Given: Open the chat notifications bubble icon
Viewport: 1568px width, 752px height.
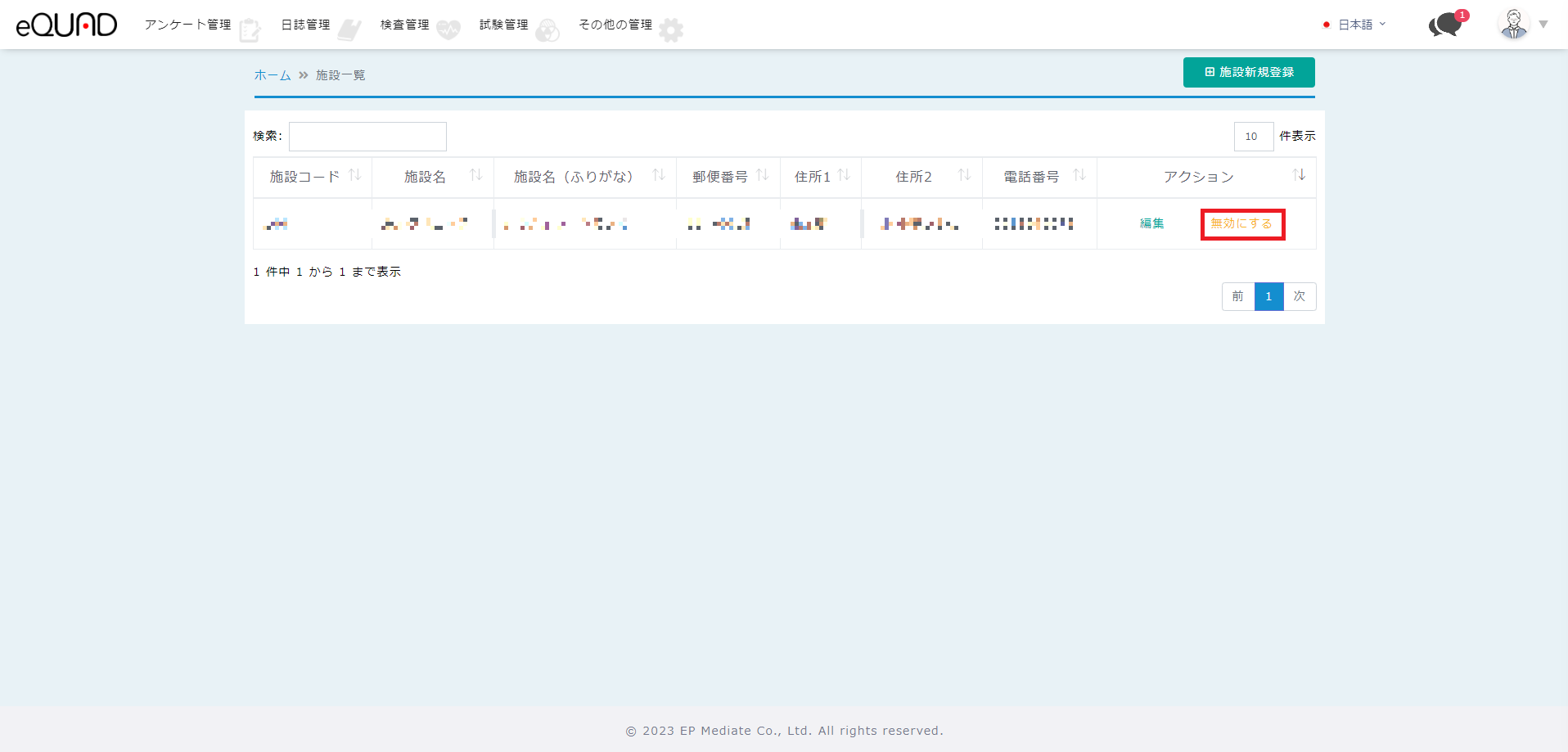Looking at the screenshot, I should pos(1446,25).
